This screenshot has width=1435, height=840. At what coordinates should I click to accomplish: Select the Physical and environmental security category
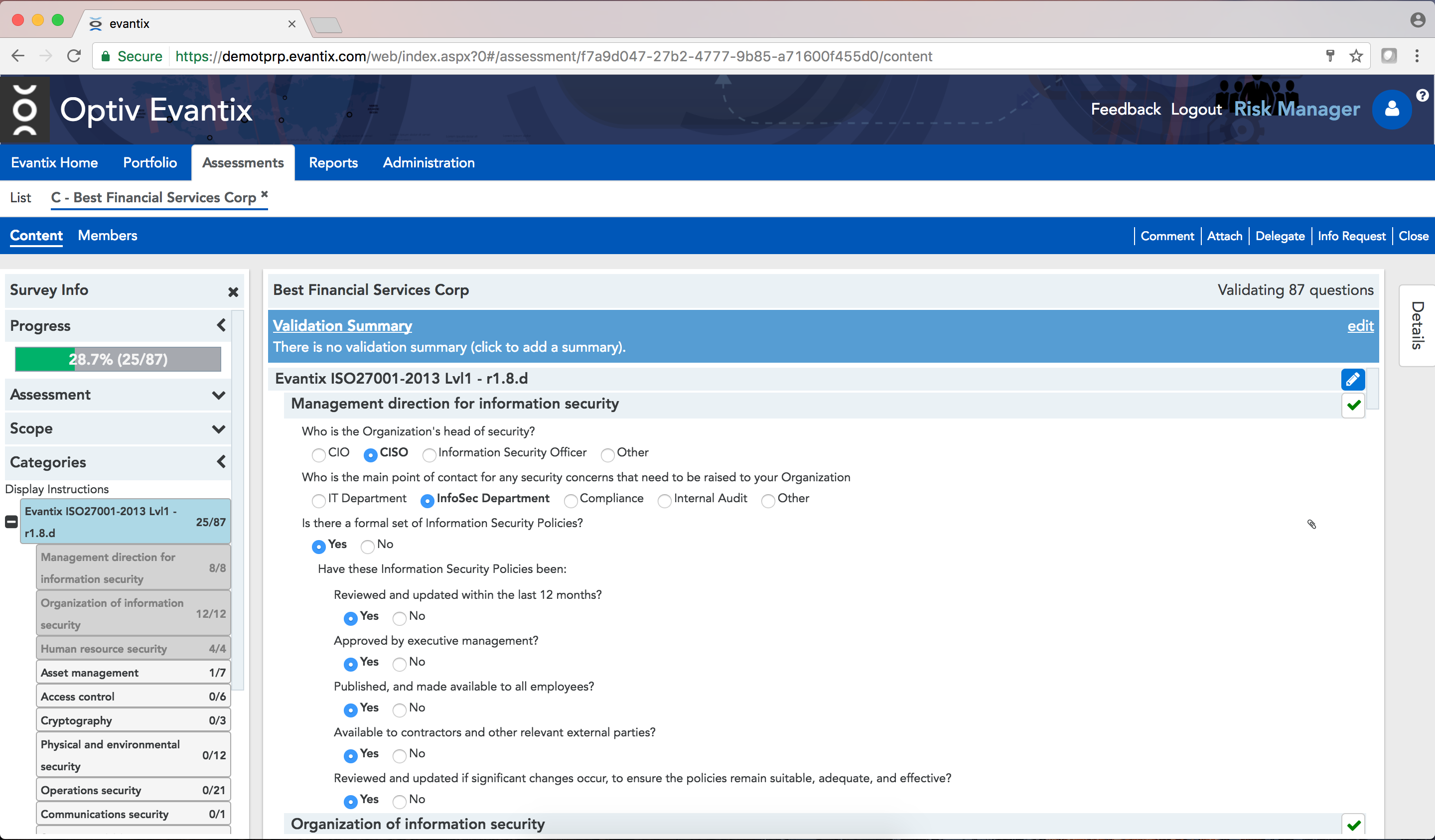click(x=133, y=755)
